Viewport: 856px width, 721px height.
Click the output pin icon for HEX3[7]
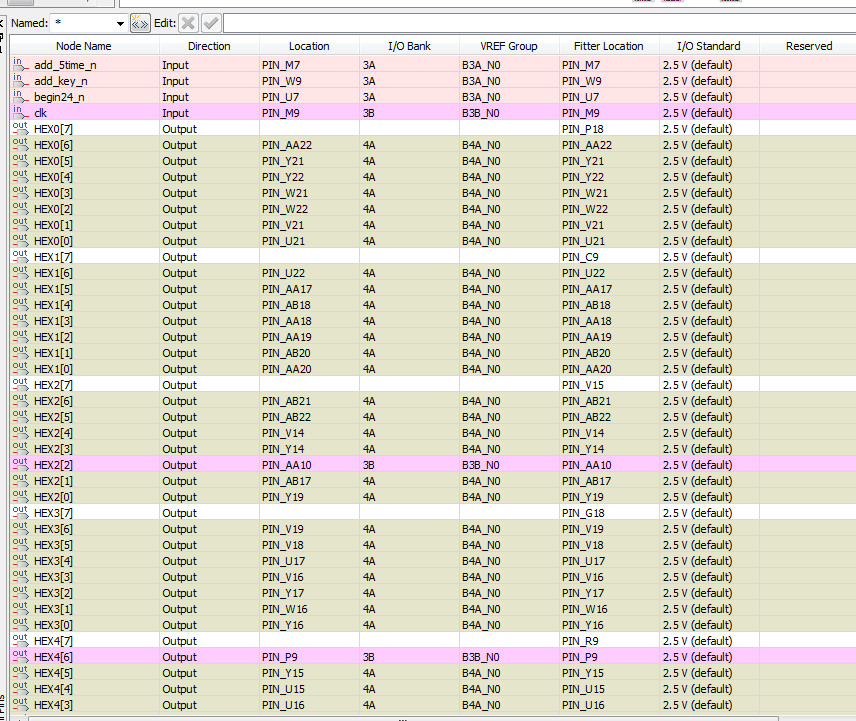click(19, 512)
